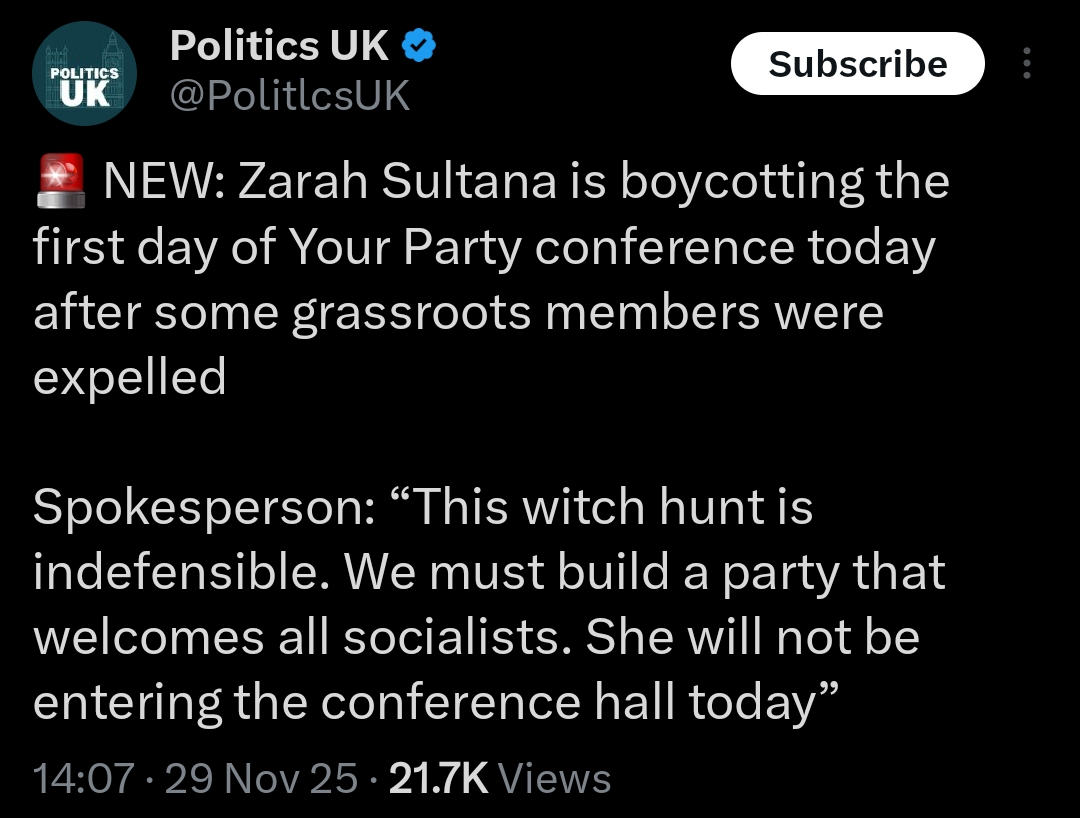This screenshot has height=818, width=1080.
Task: View the 21.7K Views count
Action: pos(499,779)
